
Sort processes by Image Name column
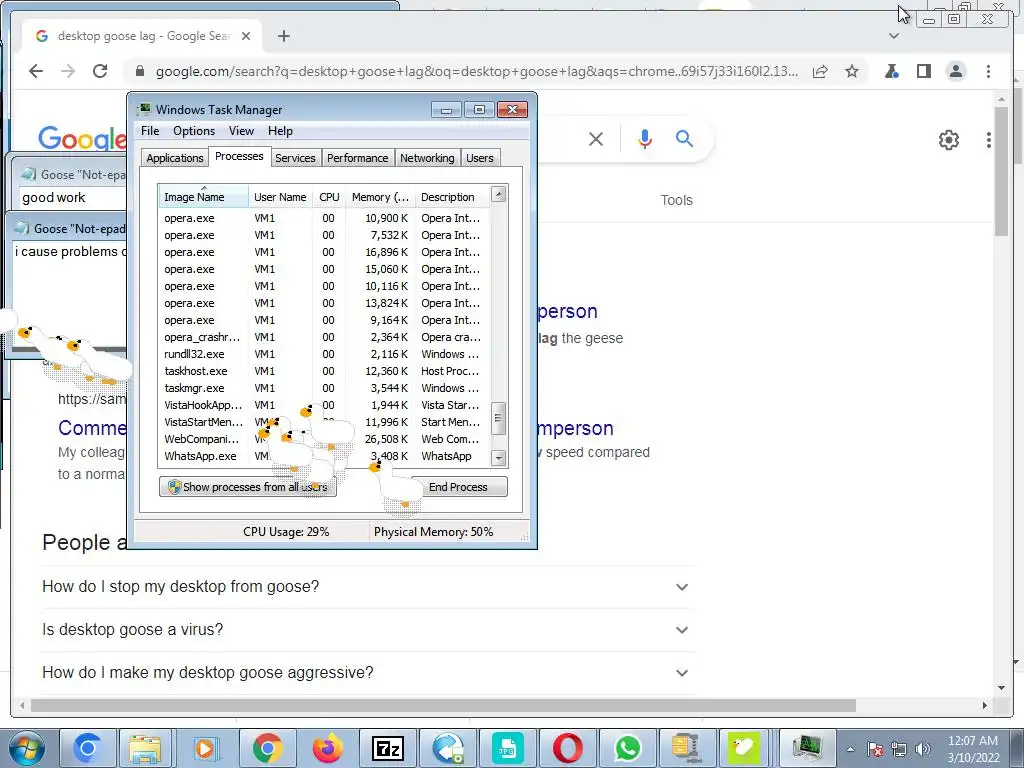pos(203,197)
